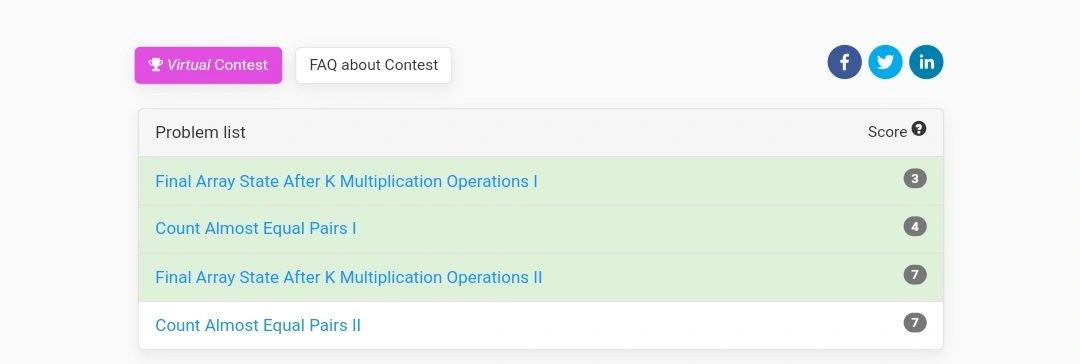The height and width of the screenshot is (364, 1080).
Task: Open Final Array State After K Multiplication Operations I
Action: (x=346, y=181)
